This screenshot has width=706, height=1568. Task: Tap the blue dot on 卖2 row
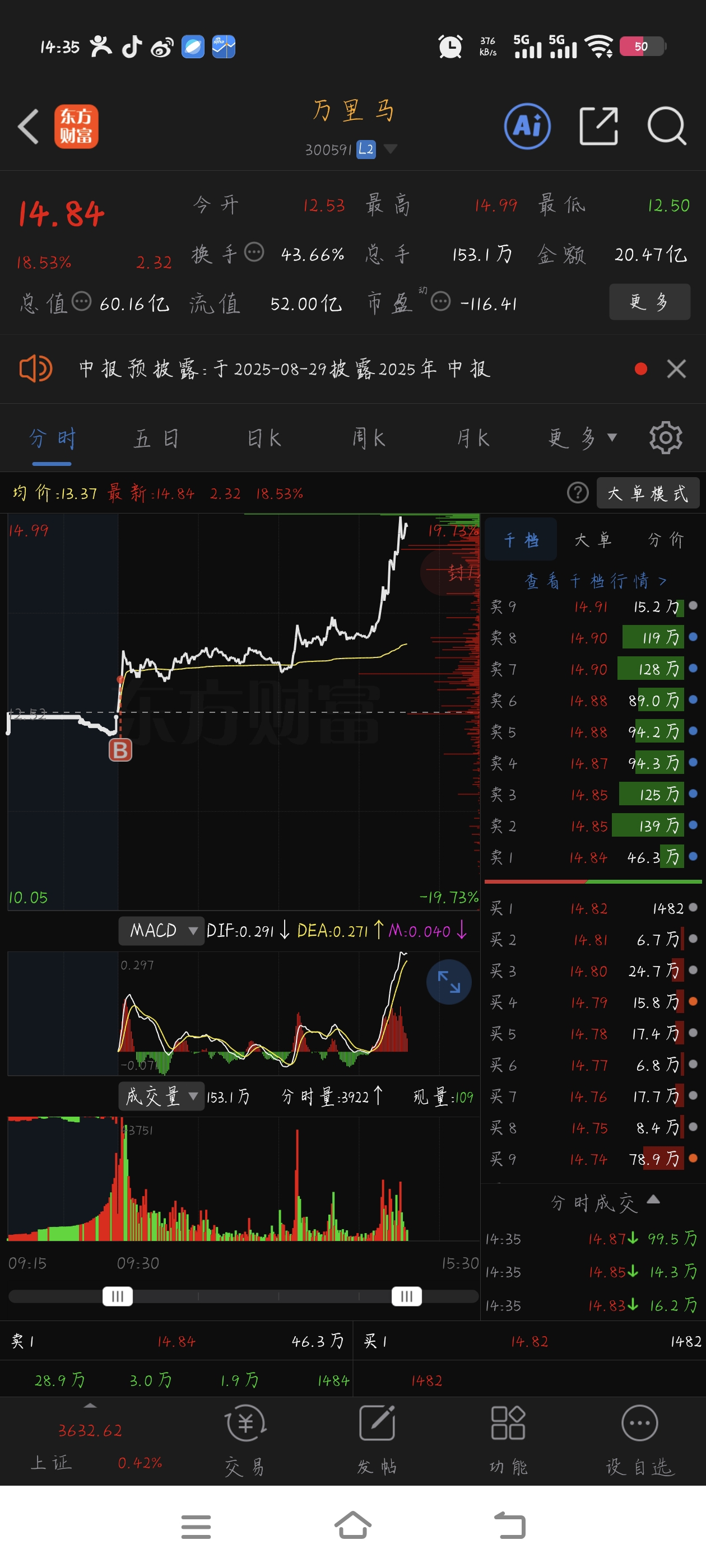point(693,825)
